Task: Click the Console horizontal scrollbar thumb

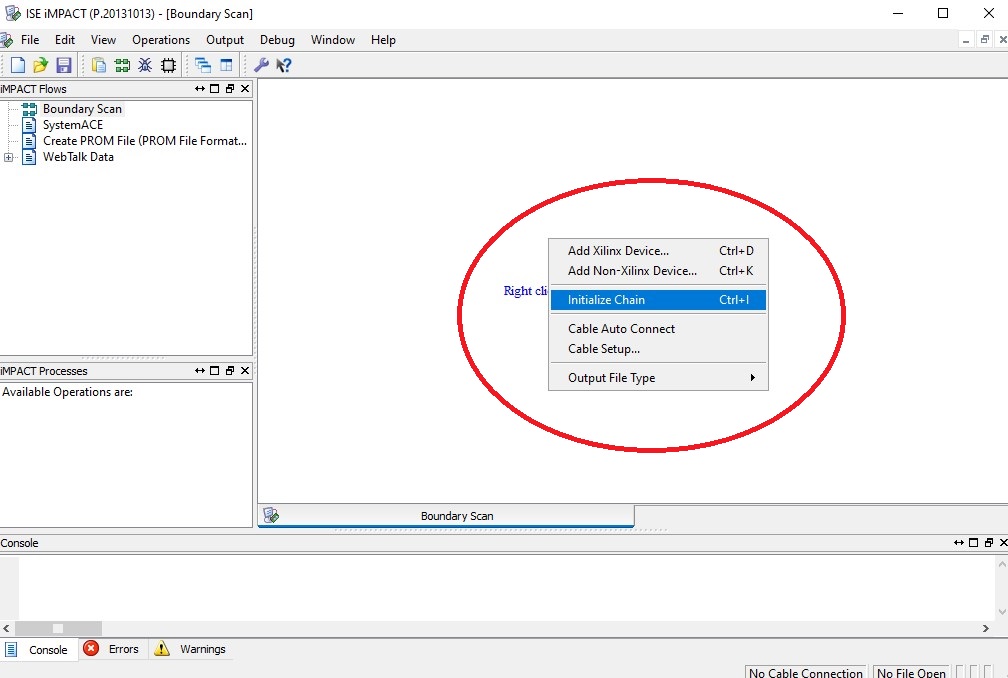Action: 58,628
